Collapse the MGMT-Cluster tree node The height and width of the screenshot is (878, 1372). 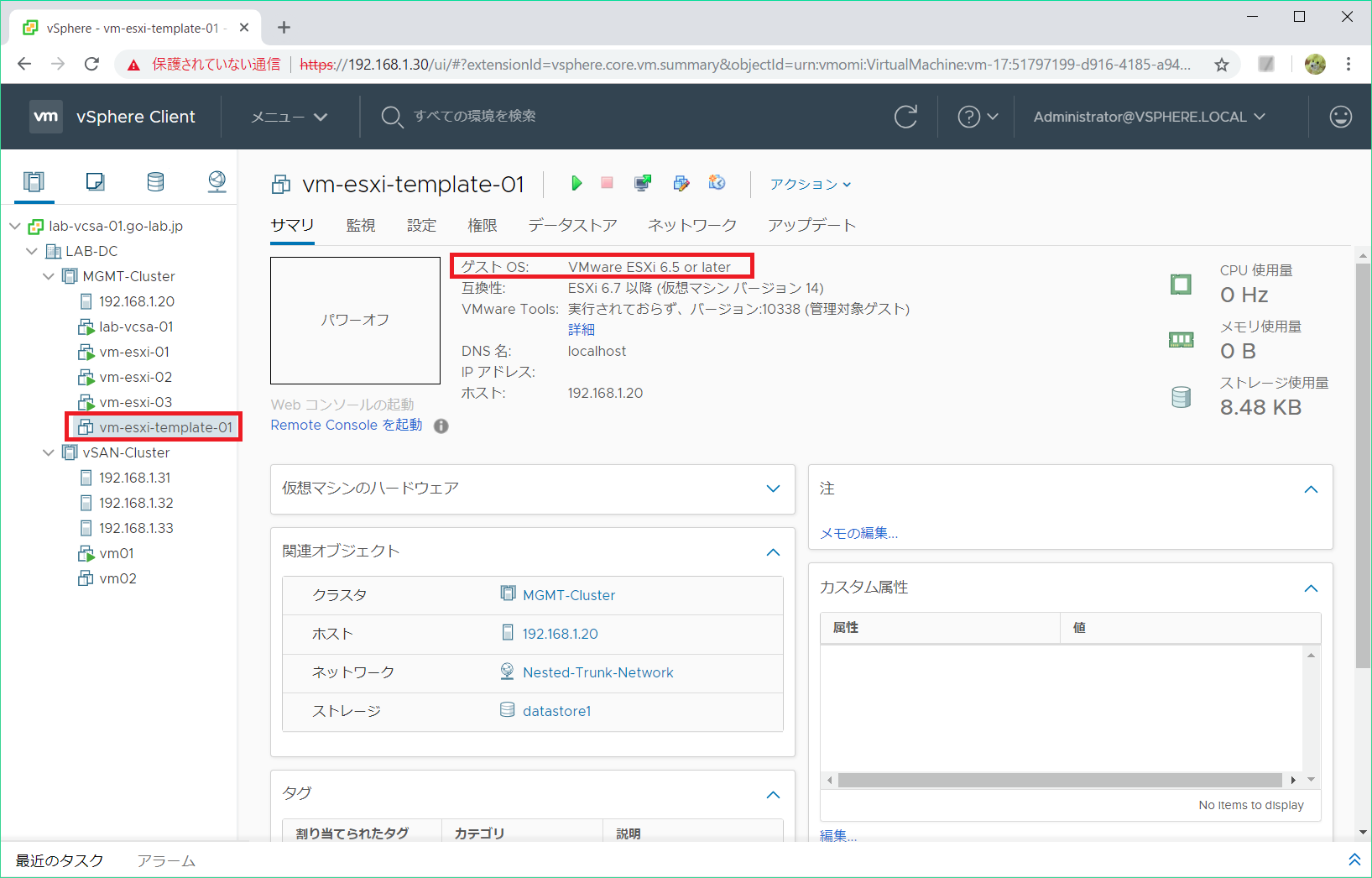[49, 276]
